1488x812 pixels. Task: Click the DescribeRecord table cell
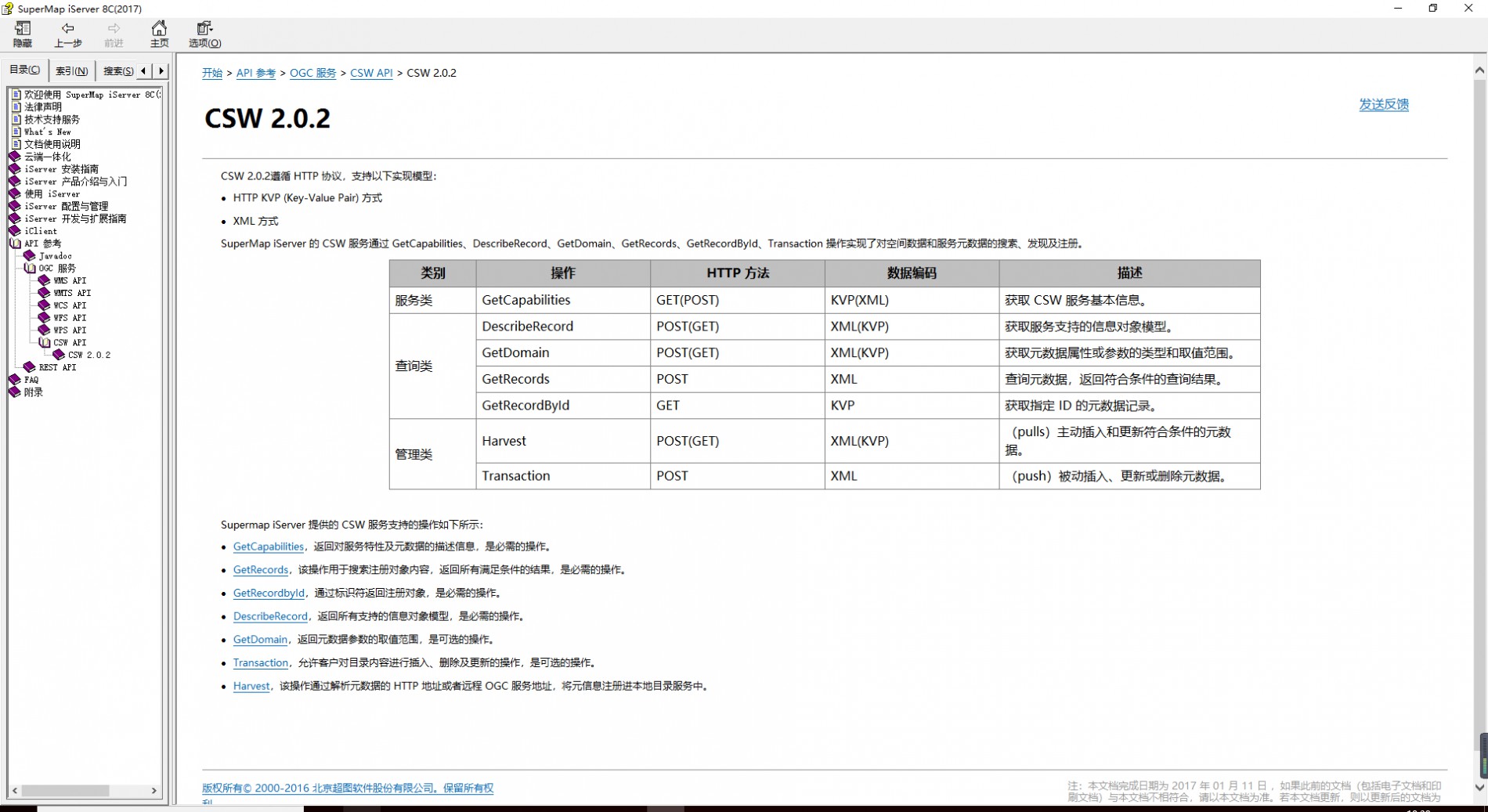(x=563, y=327)
